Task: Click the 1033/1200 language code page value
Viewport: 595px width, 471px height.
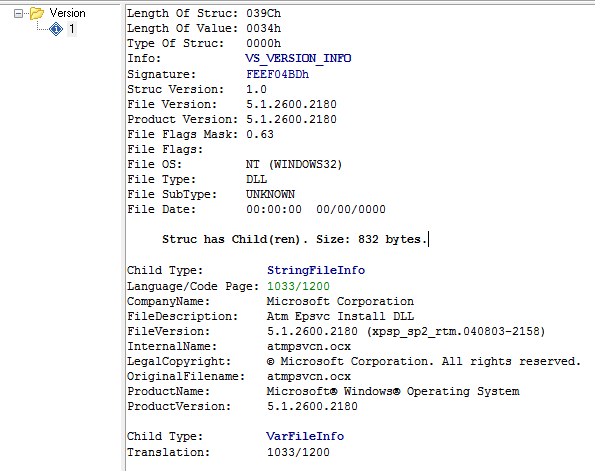Action: pos(298,286)
